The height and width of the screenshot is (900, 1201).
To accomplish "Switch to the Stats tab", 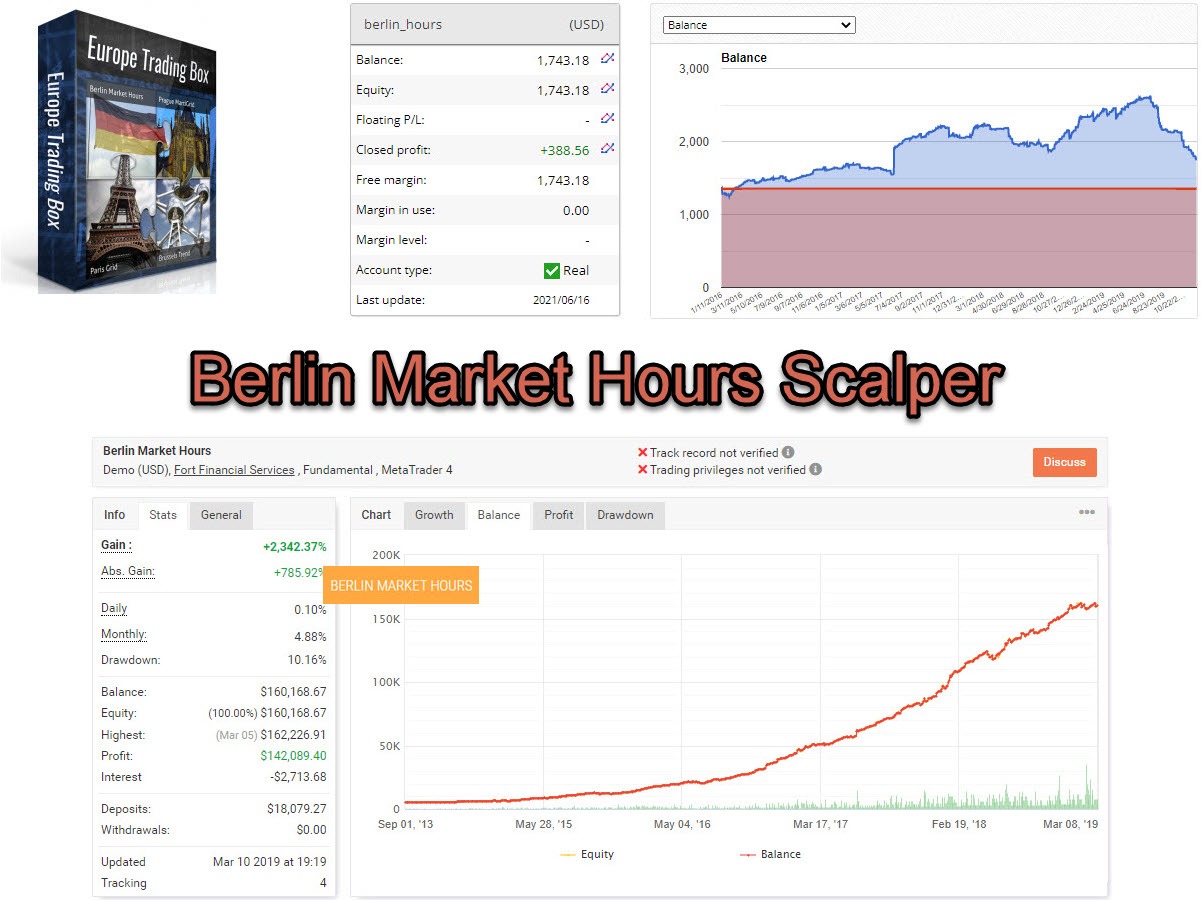I will click(x=163, y=515).
